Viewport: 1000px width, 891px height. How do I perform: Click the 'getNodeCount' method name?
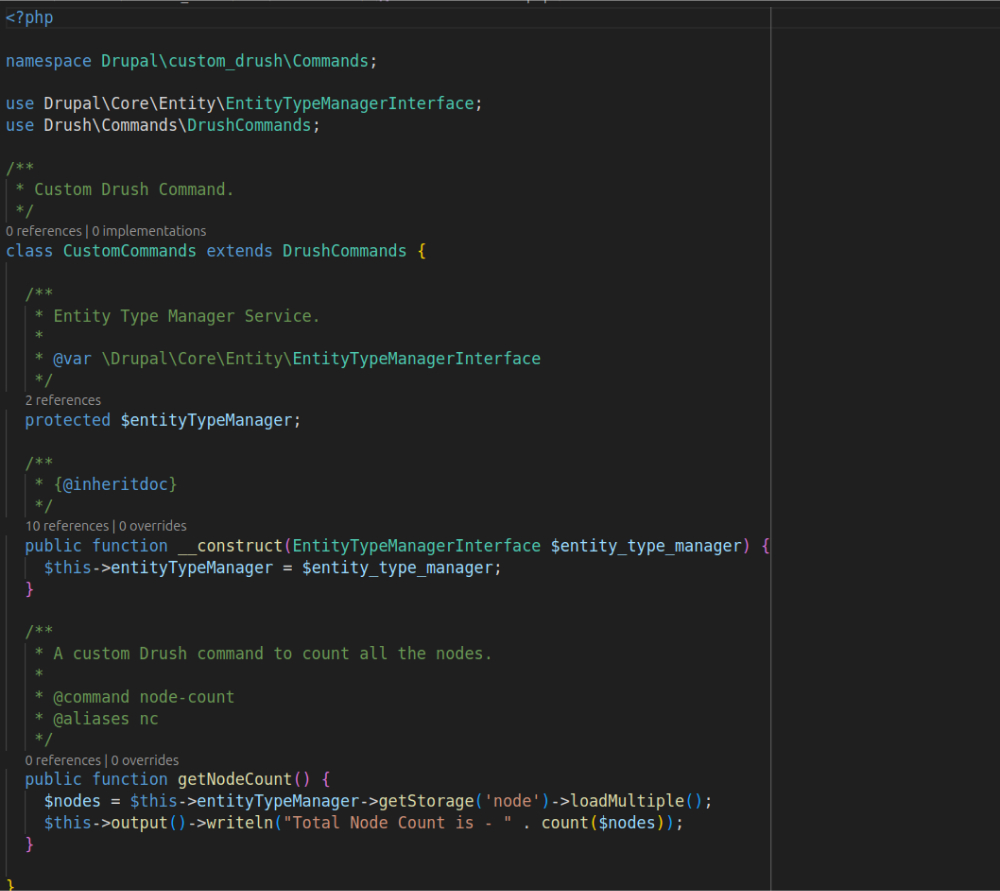click(235, 779)
